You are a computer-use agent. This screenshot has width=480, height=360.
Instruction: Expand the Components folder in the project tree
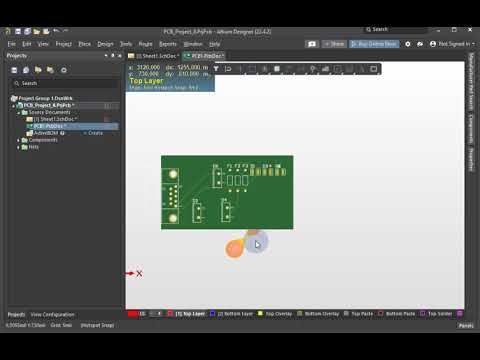(x=19, y=140)
